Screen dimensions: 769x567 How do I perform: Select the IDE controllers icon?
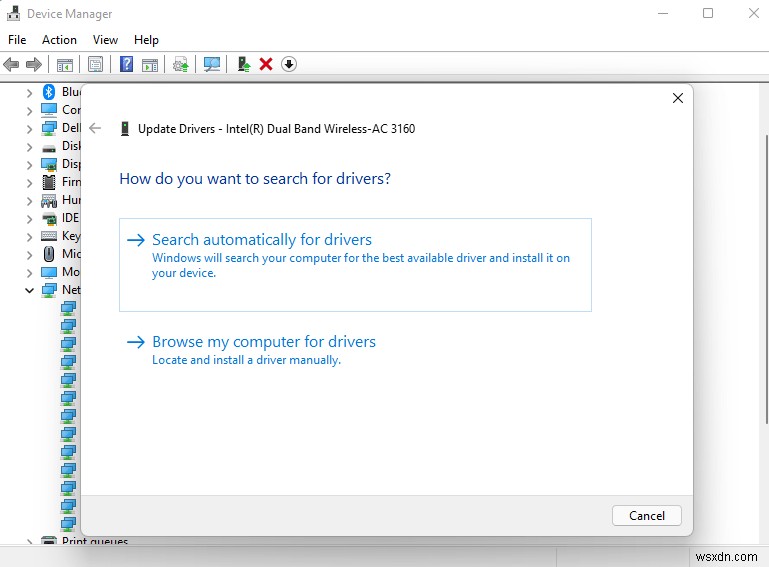(x=49, y=218)
